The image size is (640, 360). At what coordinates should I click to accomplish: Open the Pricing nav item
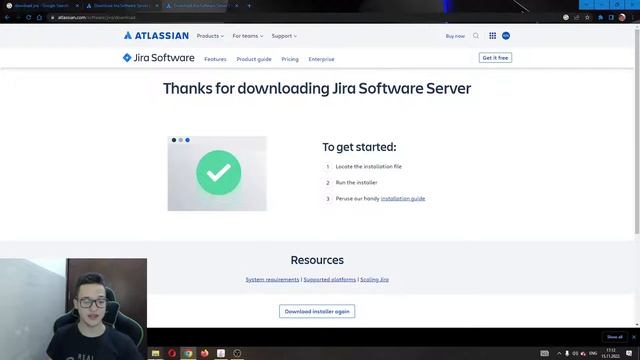point(290,59)
